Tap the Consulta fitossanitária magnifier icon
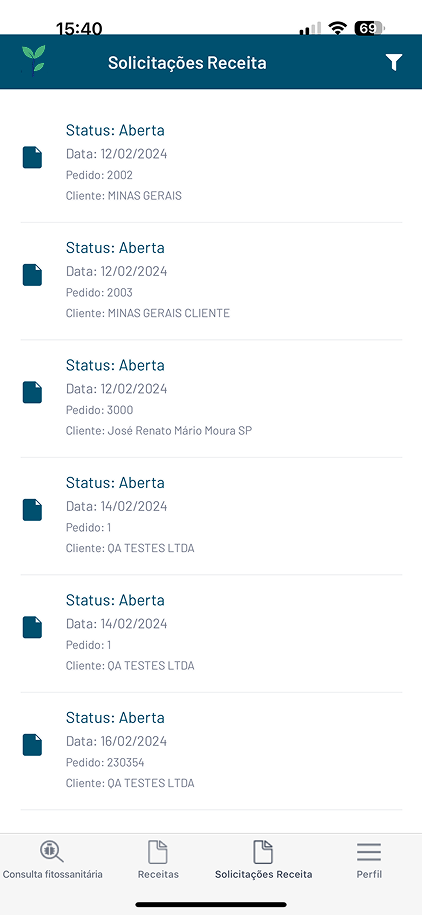The width and height of the screenshot is (422, 915). click(x=52, y=852)
